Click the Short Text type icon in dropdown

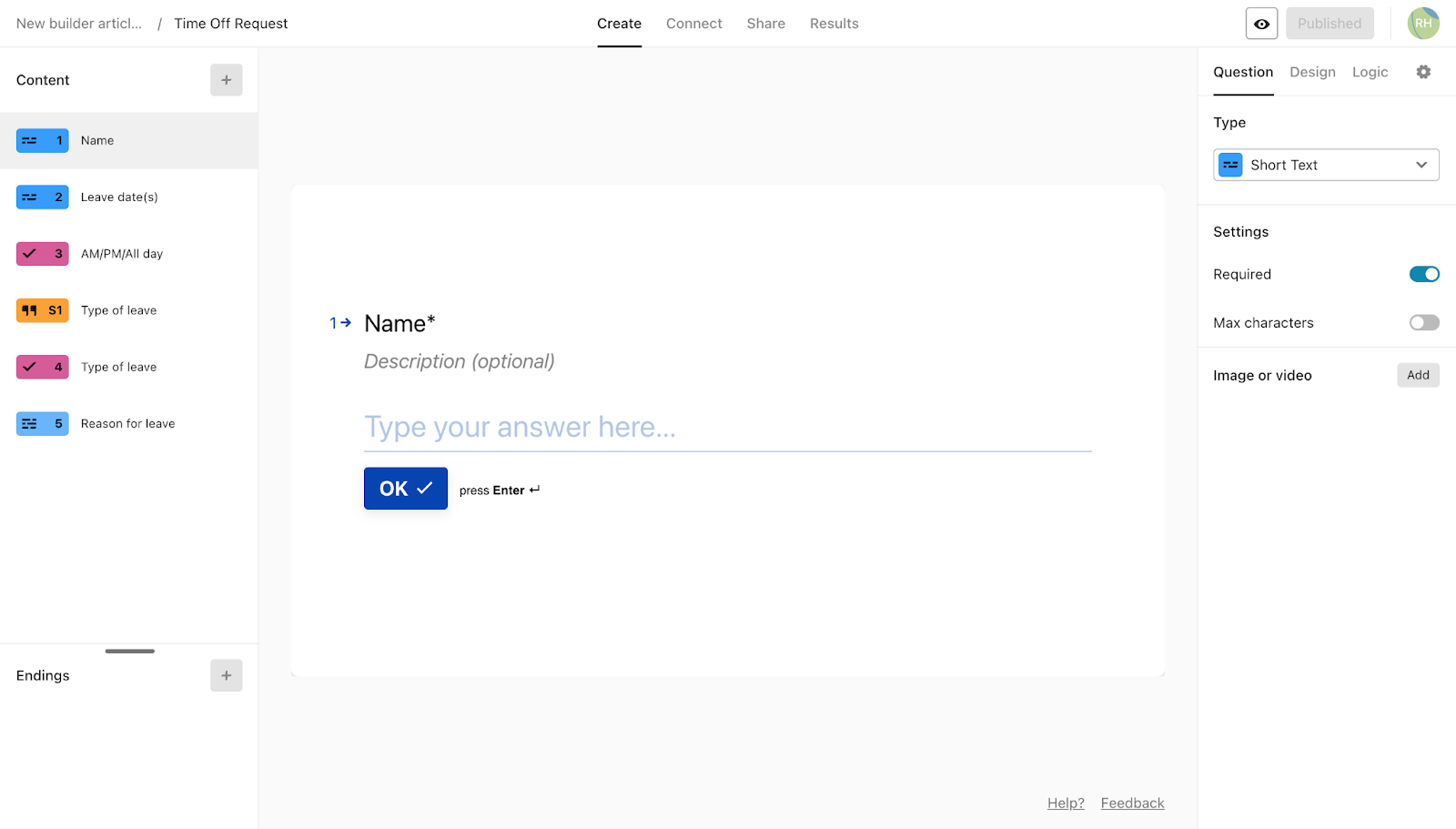click(1230, 165)
